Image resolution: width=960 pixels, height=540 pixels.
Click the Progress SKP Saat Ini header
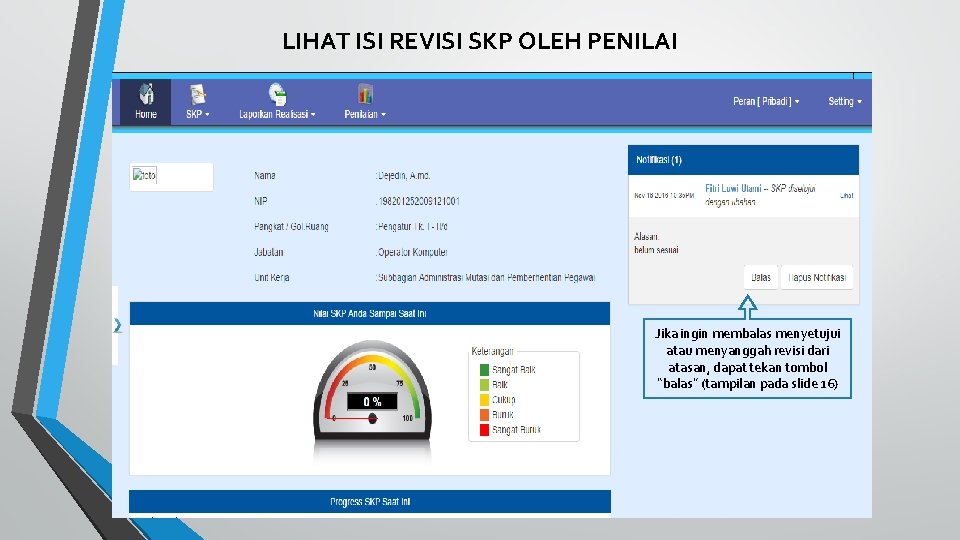370,501
